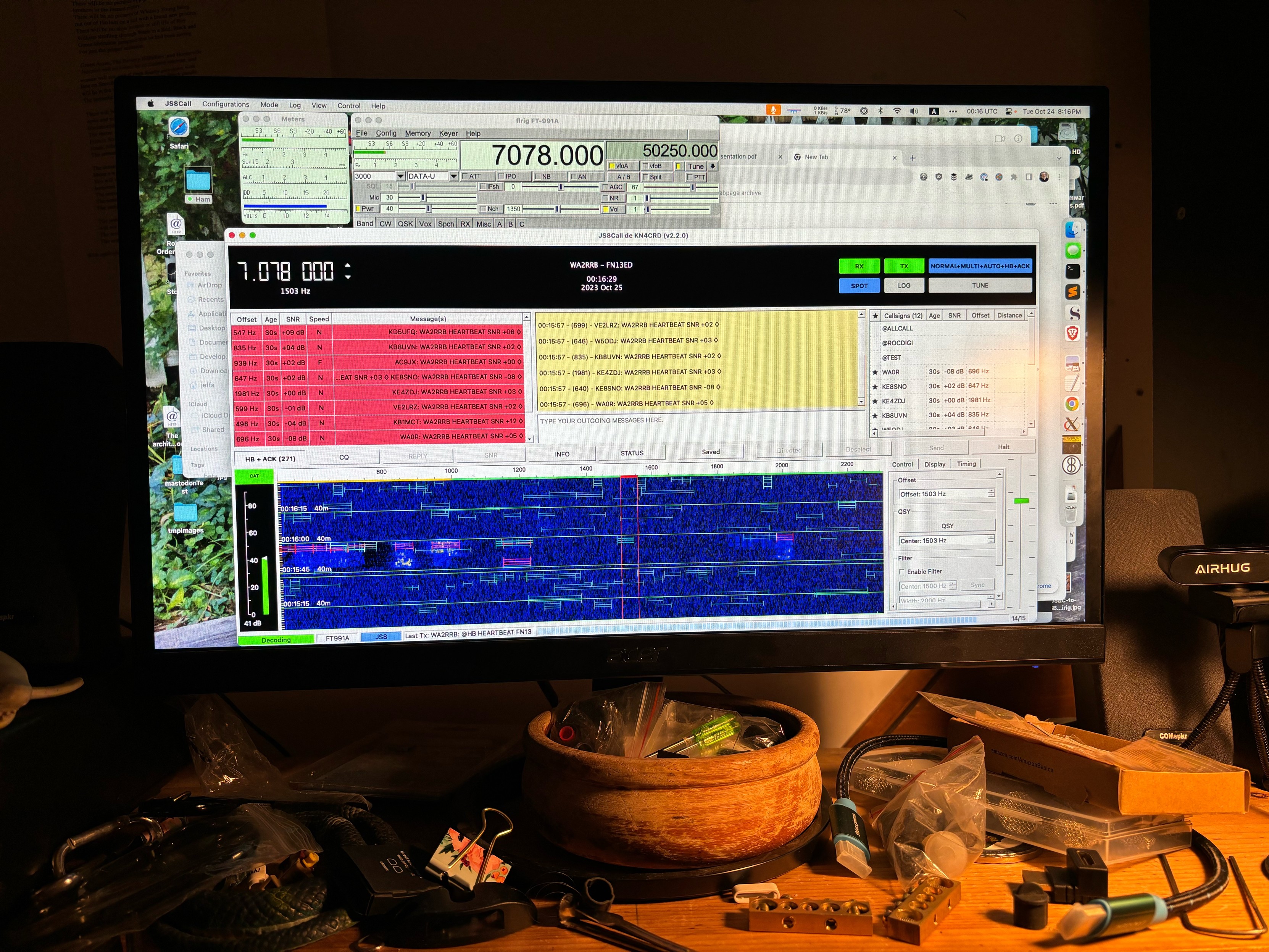1269x952 pixels.
Task: Launch Brave browser from the dock
Action: [1073, 333]
